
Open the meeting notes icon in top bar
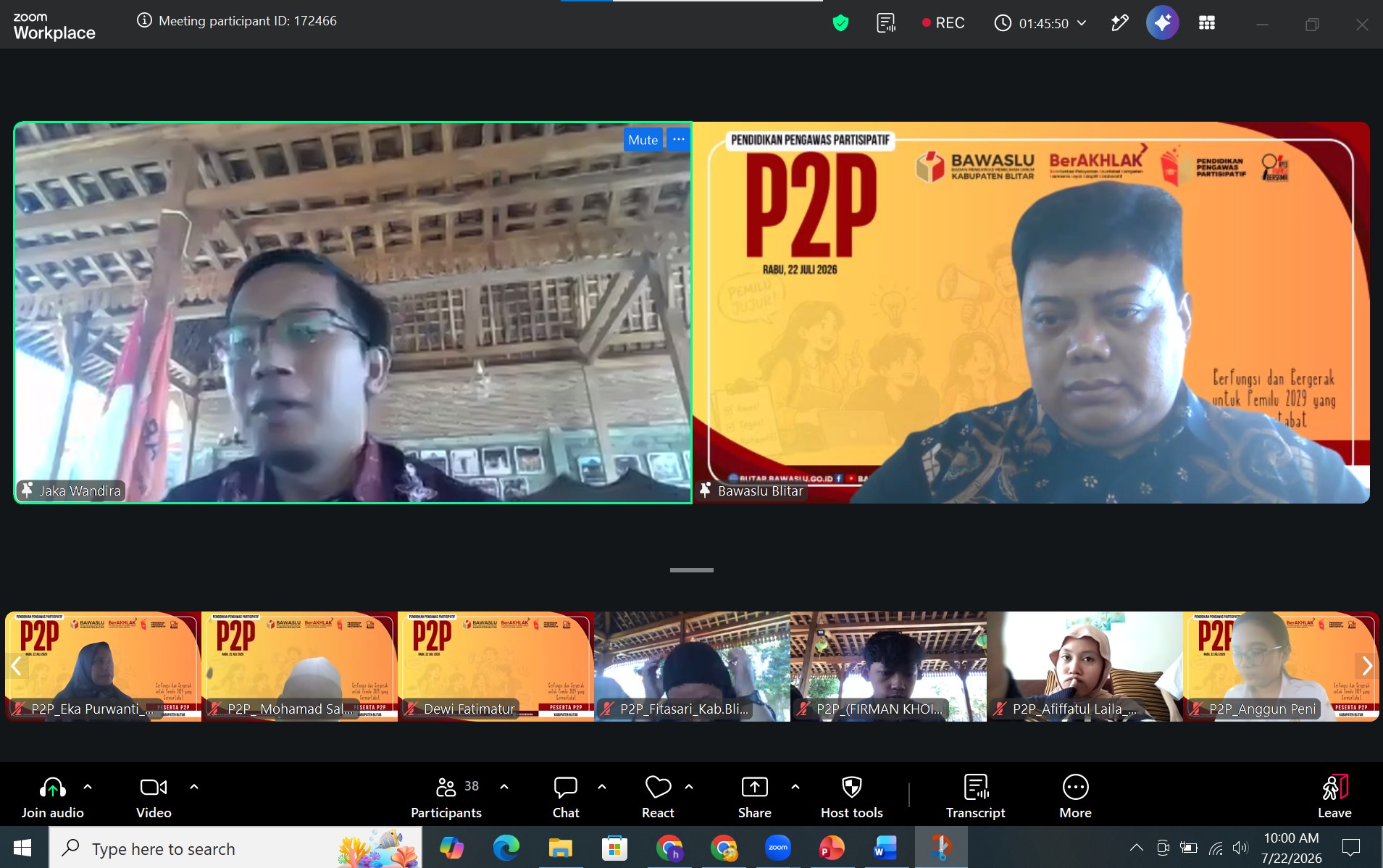point(885,23)
